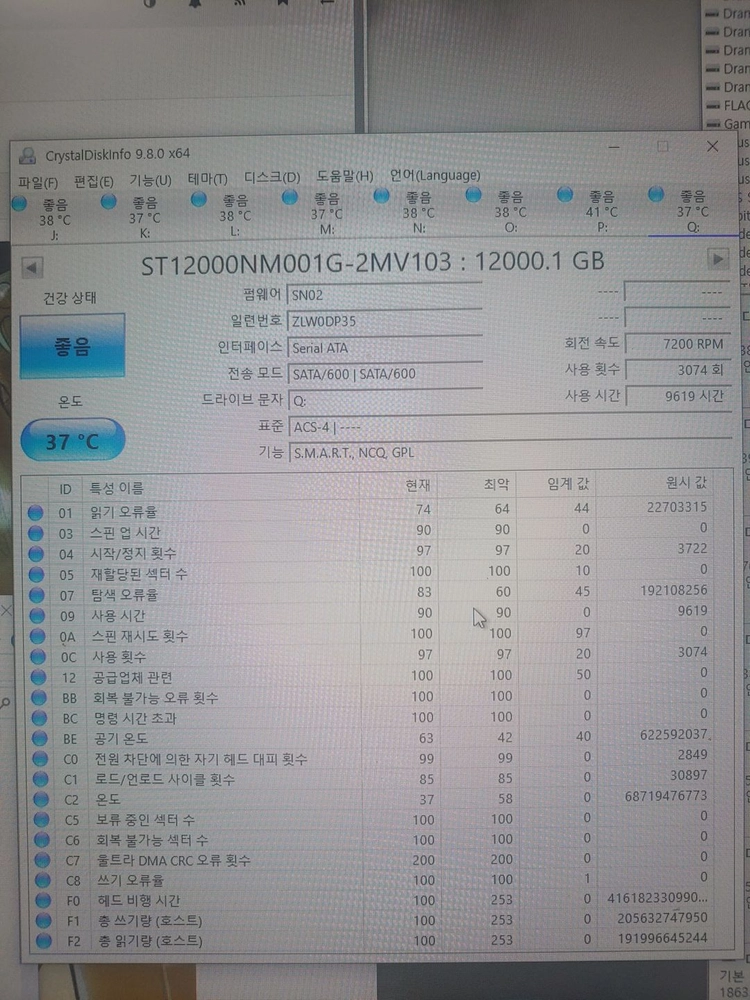Click the 현재 column header
Screen dimensions: 750x1000
coord(418,485)
